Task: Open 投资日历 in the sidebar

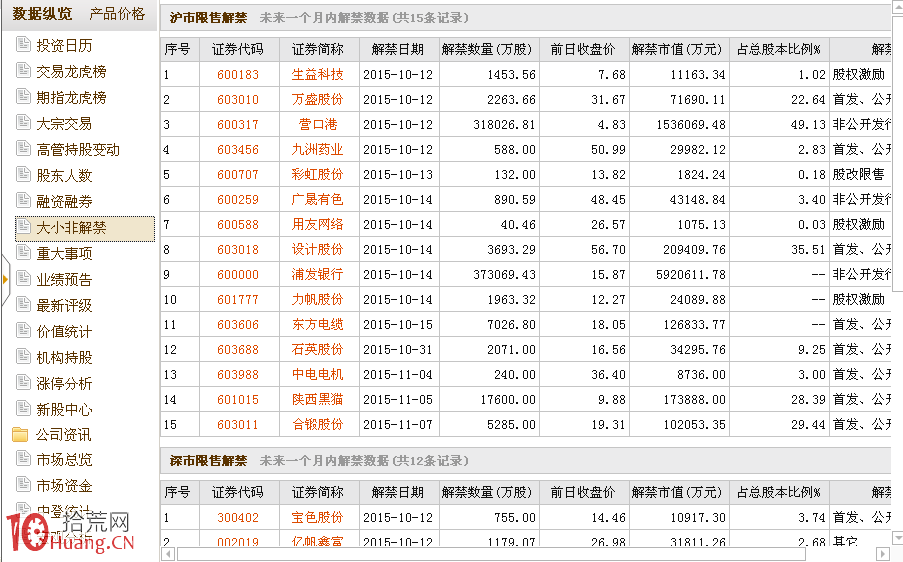Action: tap(64, 45)
